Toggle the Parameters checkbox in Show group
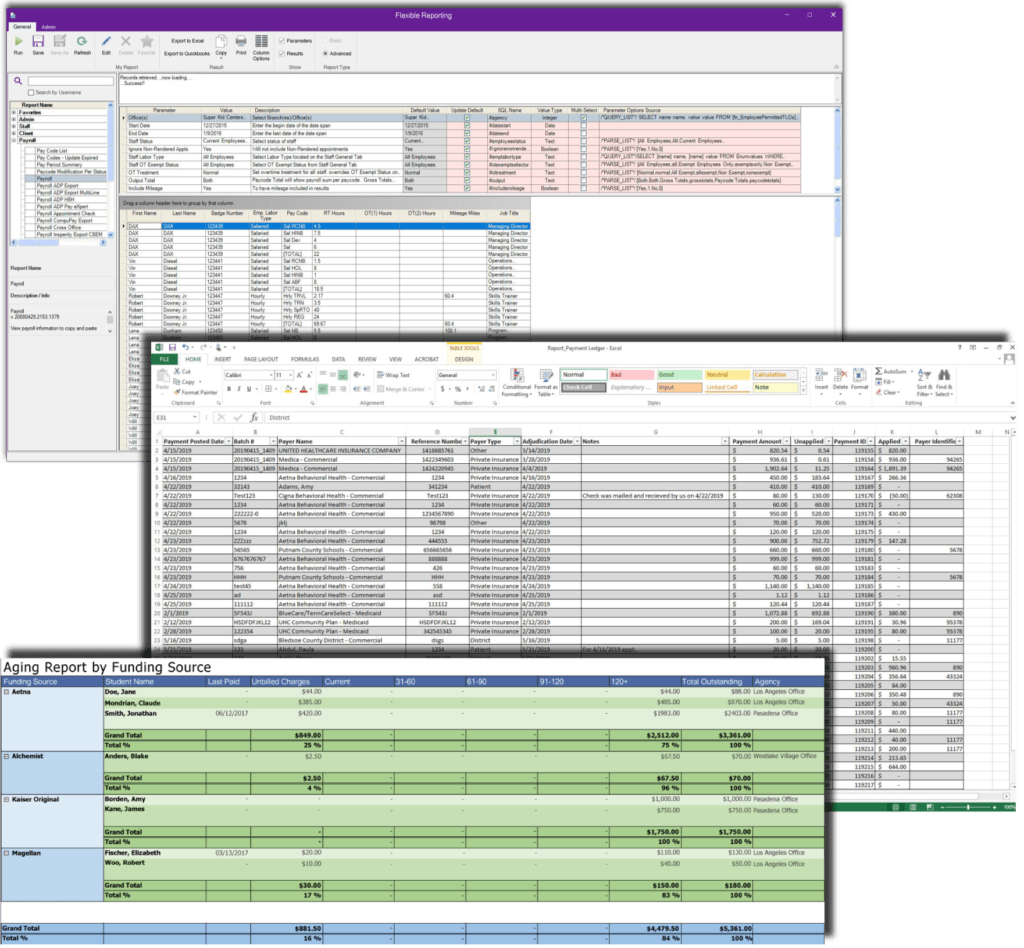1024x948 pixels. 282,41
